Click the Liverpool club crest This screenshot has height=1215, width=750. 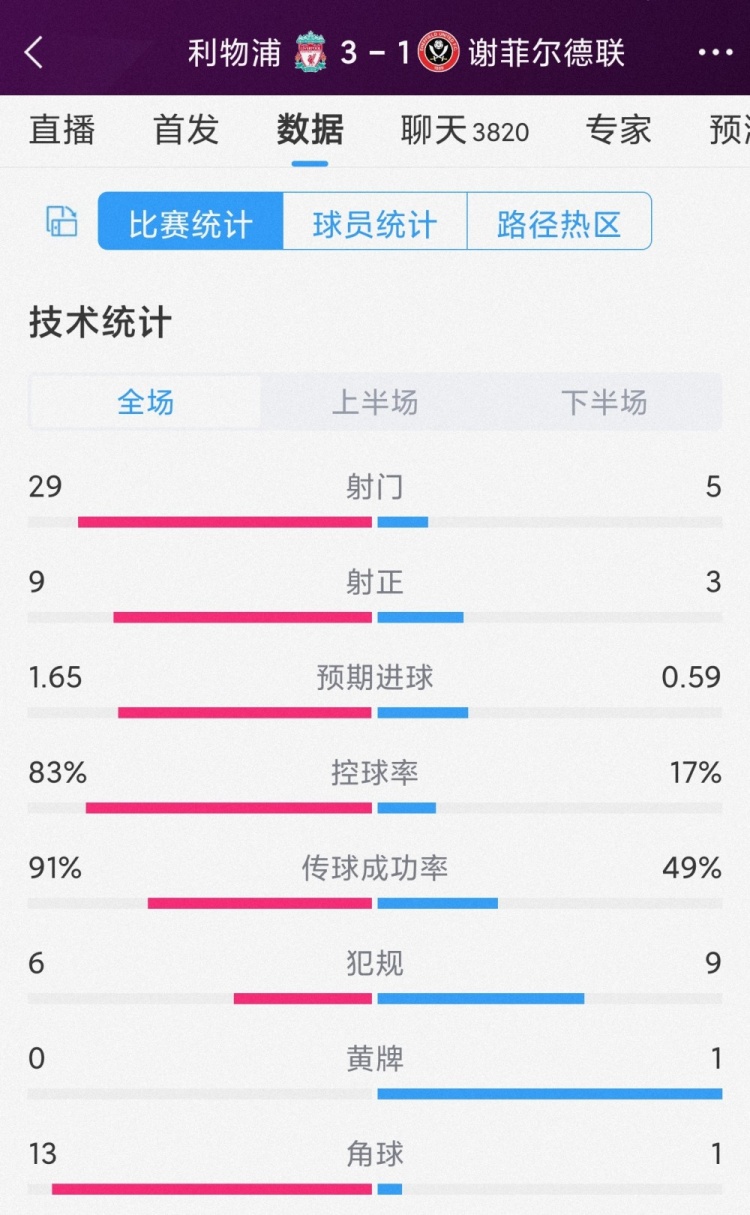coord(310,52)
